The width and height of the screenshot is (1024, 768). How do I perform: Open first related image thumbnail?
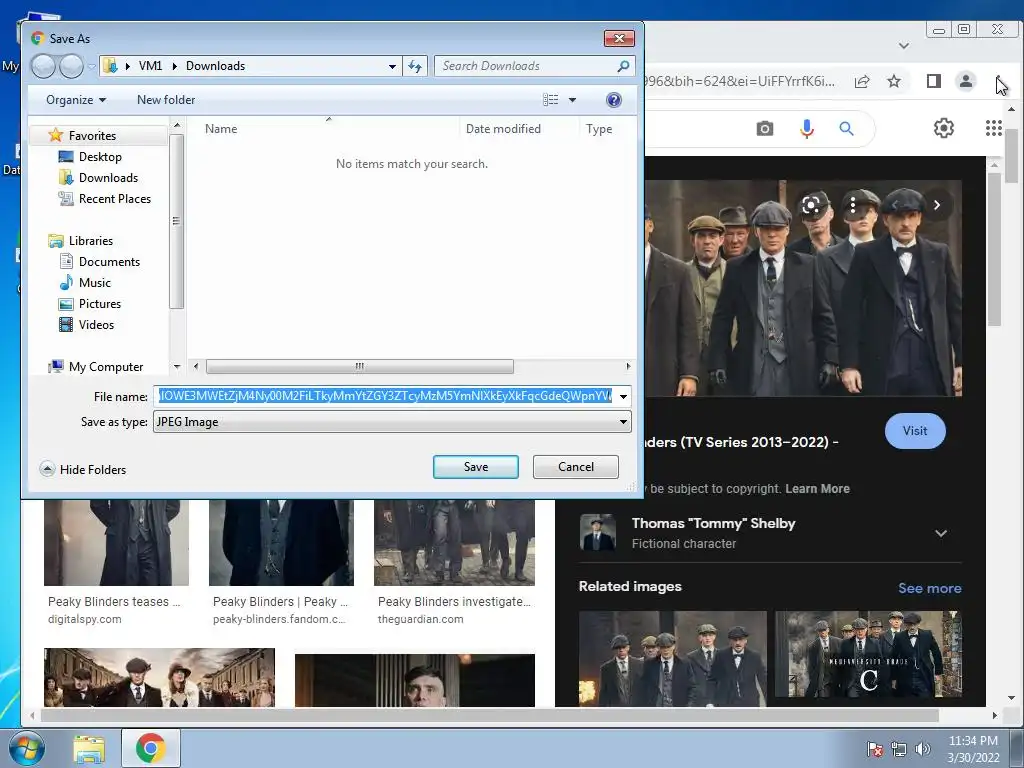point(673,658)
